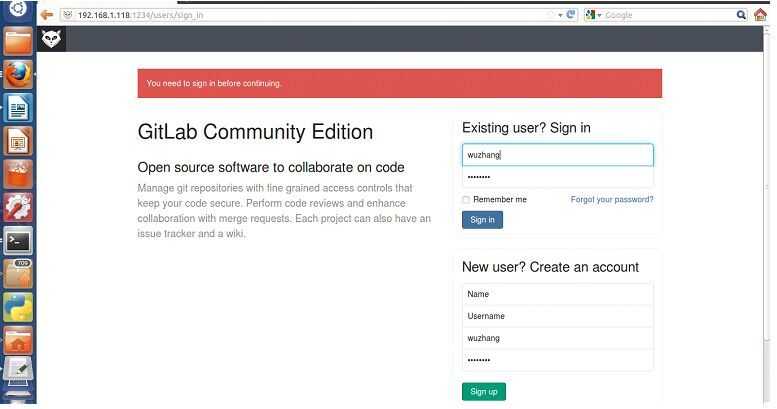The width and height of the screenshot is (777, 409).
Task: Open the address bar history dropdown arrow
Action: (x=560, y=15)
